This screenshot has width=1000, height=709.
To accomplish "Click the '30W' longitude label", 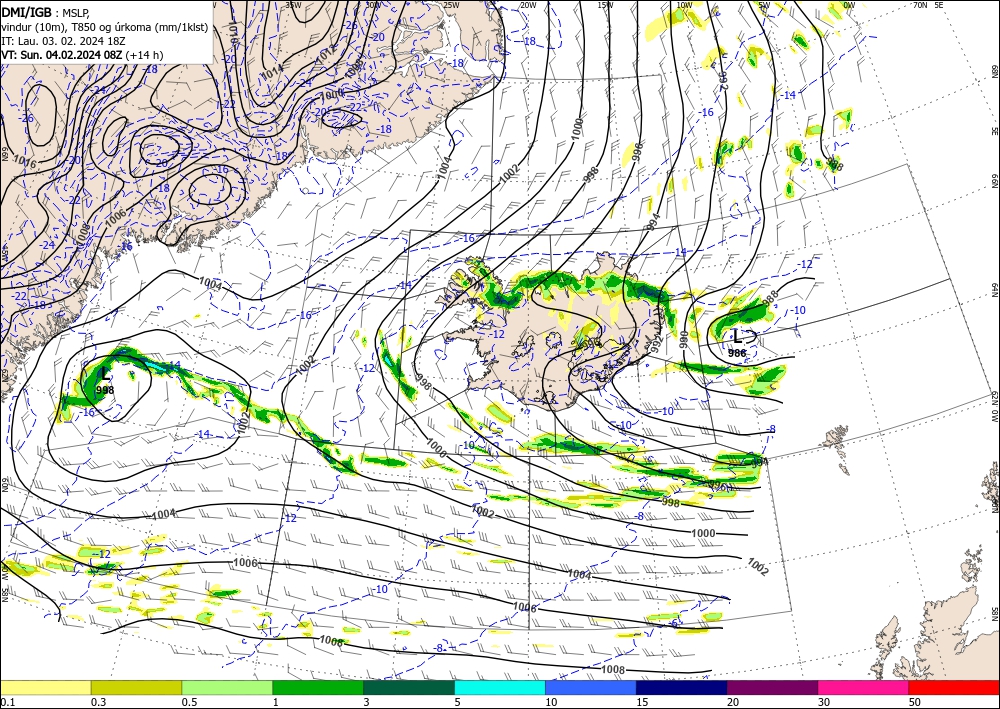I will pos(372,5).
